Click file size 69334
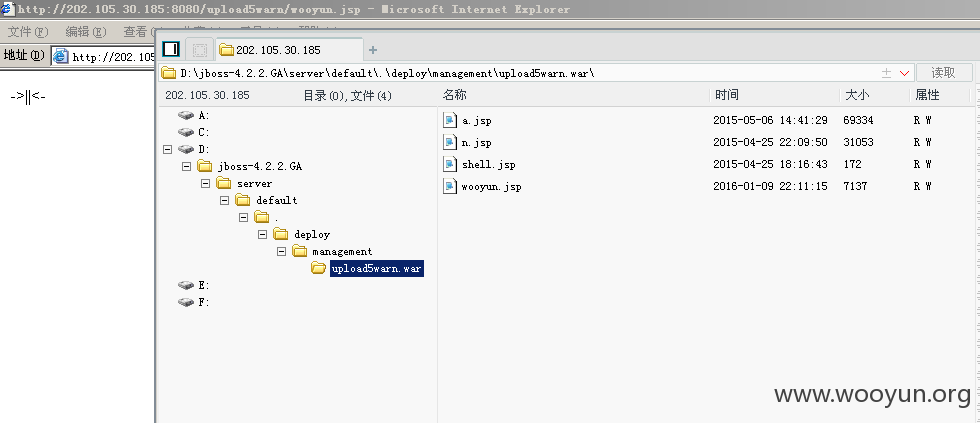980x423 pixels. [858, 120]
